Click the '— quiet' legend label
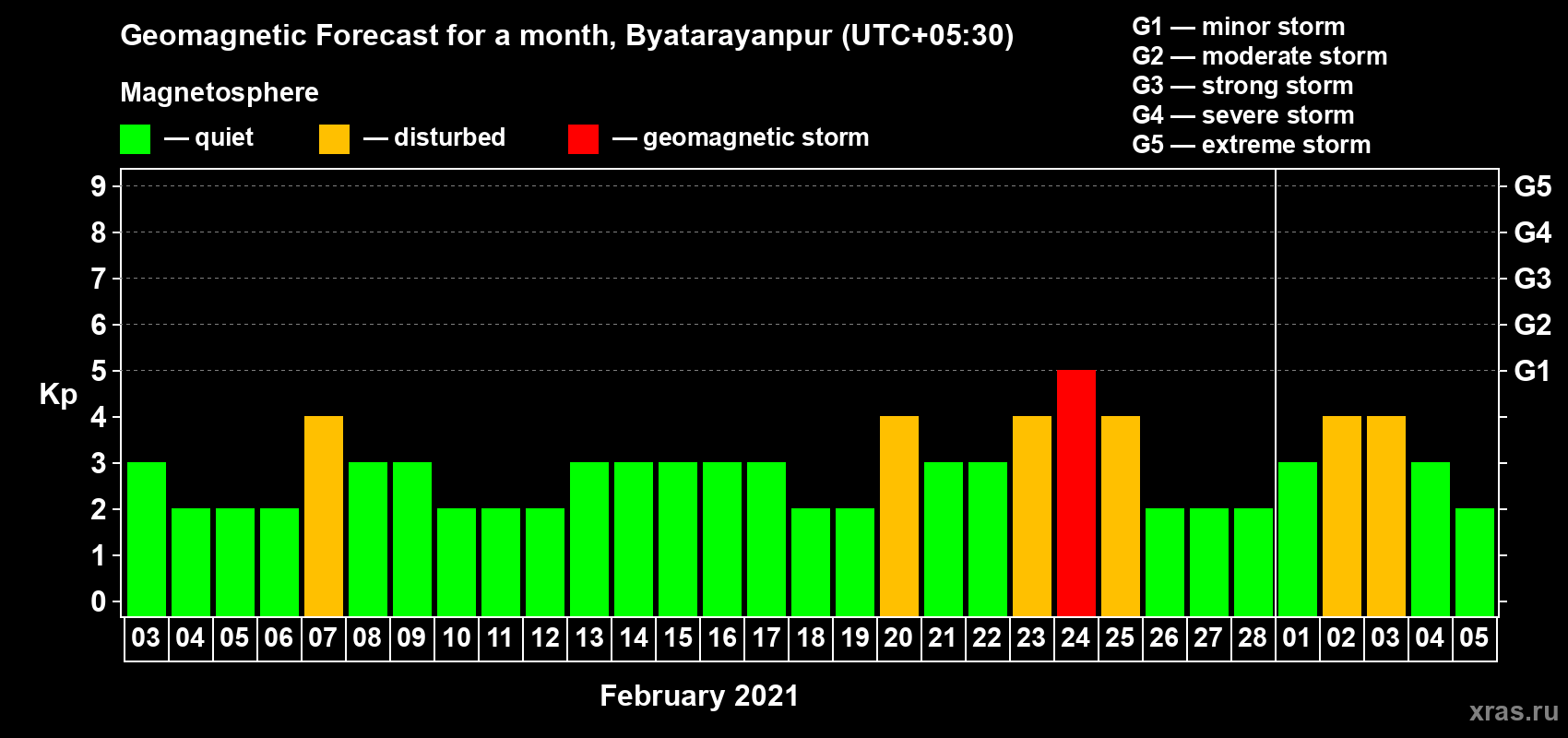 point(208,137)
